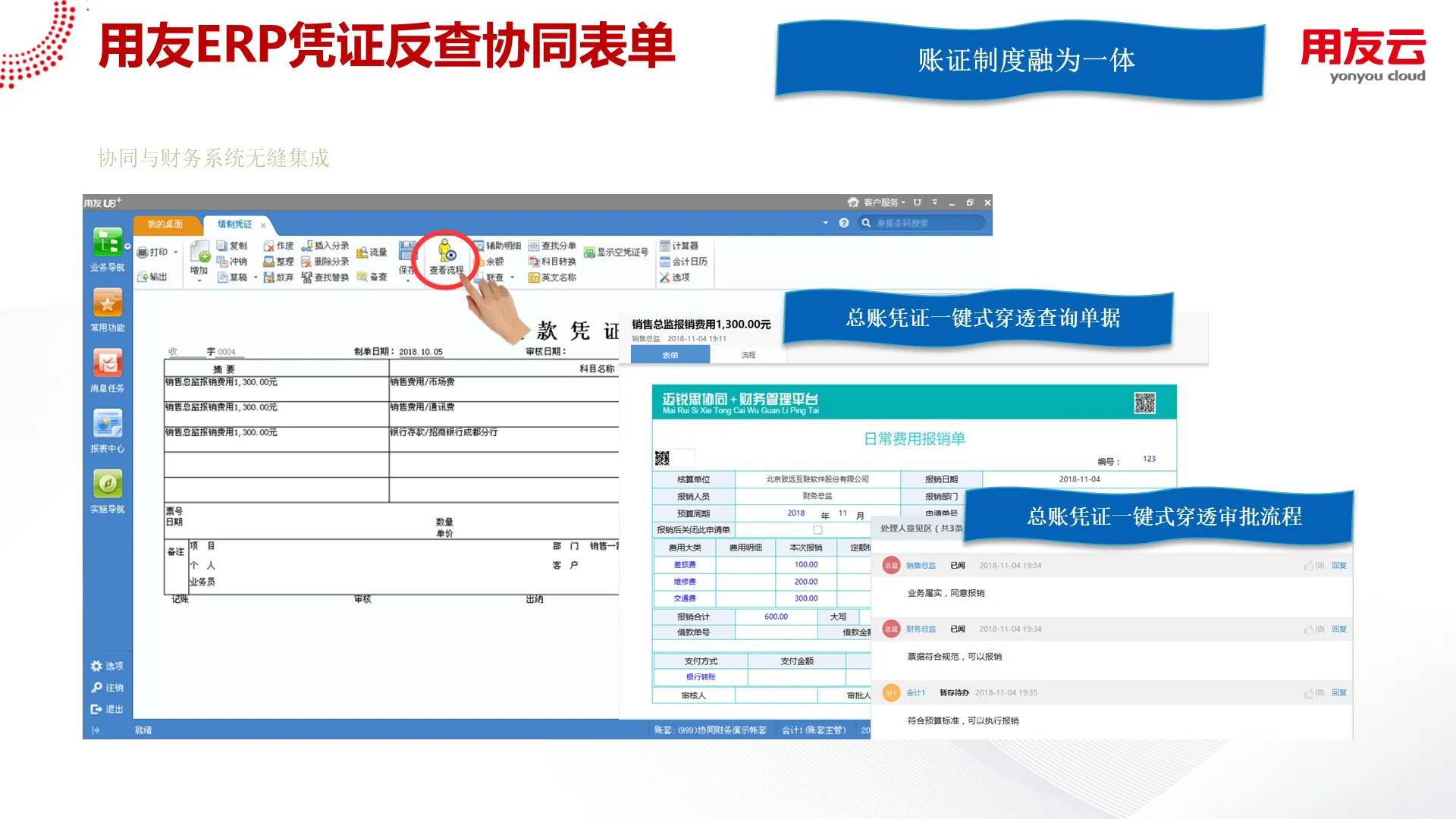Toggle the 报销后关闭此申请单 checkbox

click(817, 530)
